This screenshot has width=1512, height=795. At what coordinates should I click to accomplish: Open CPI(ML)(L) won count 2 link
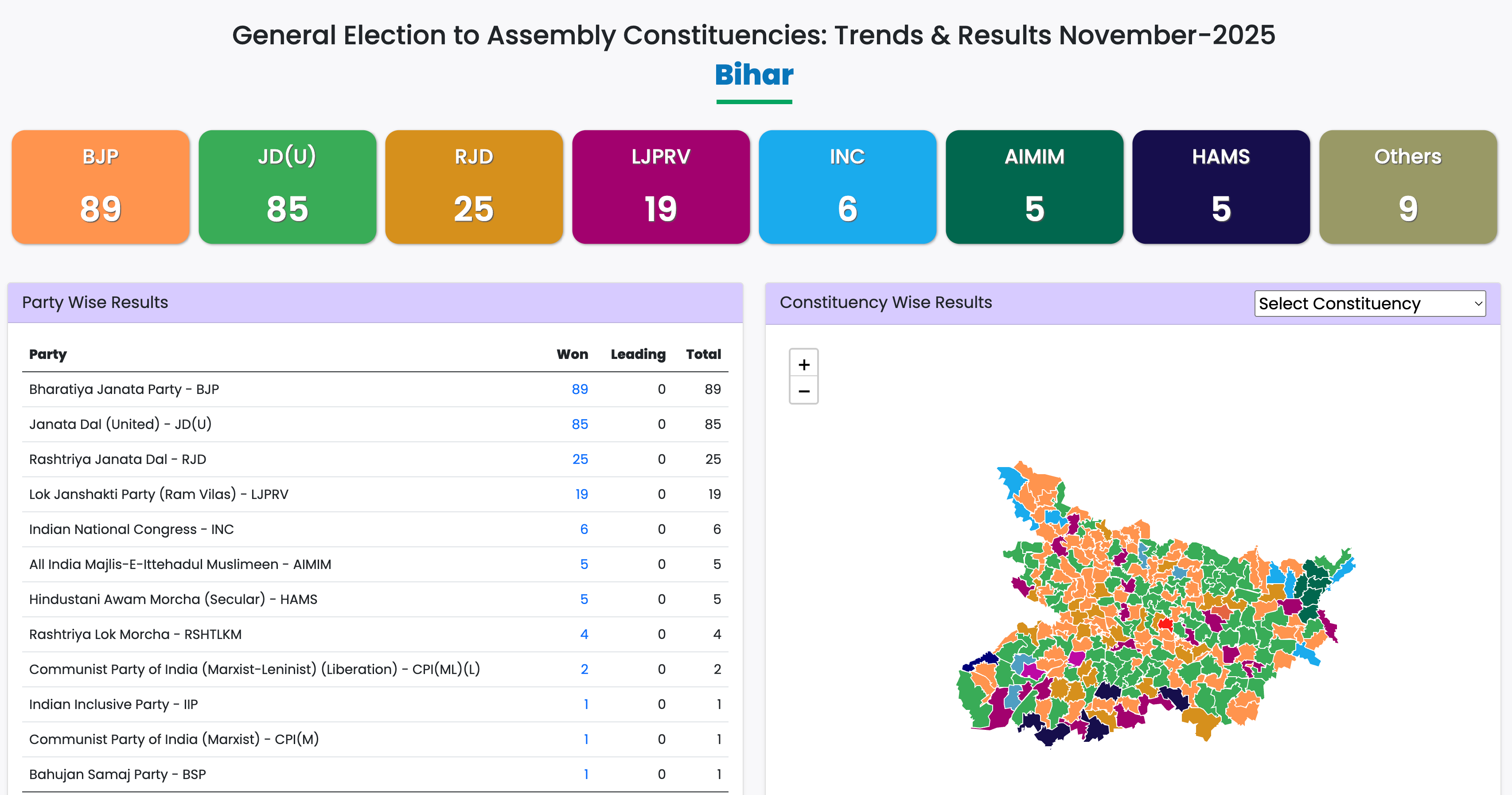[584, 669]
